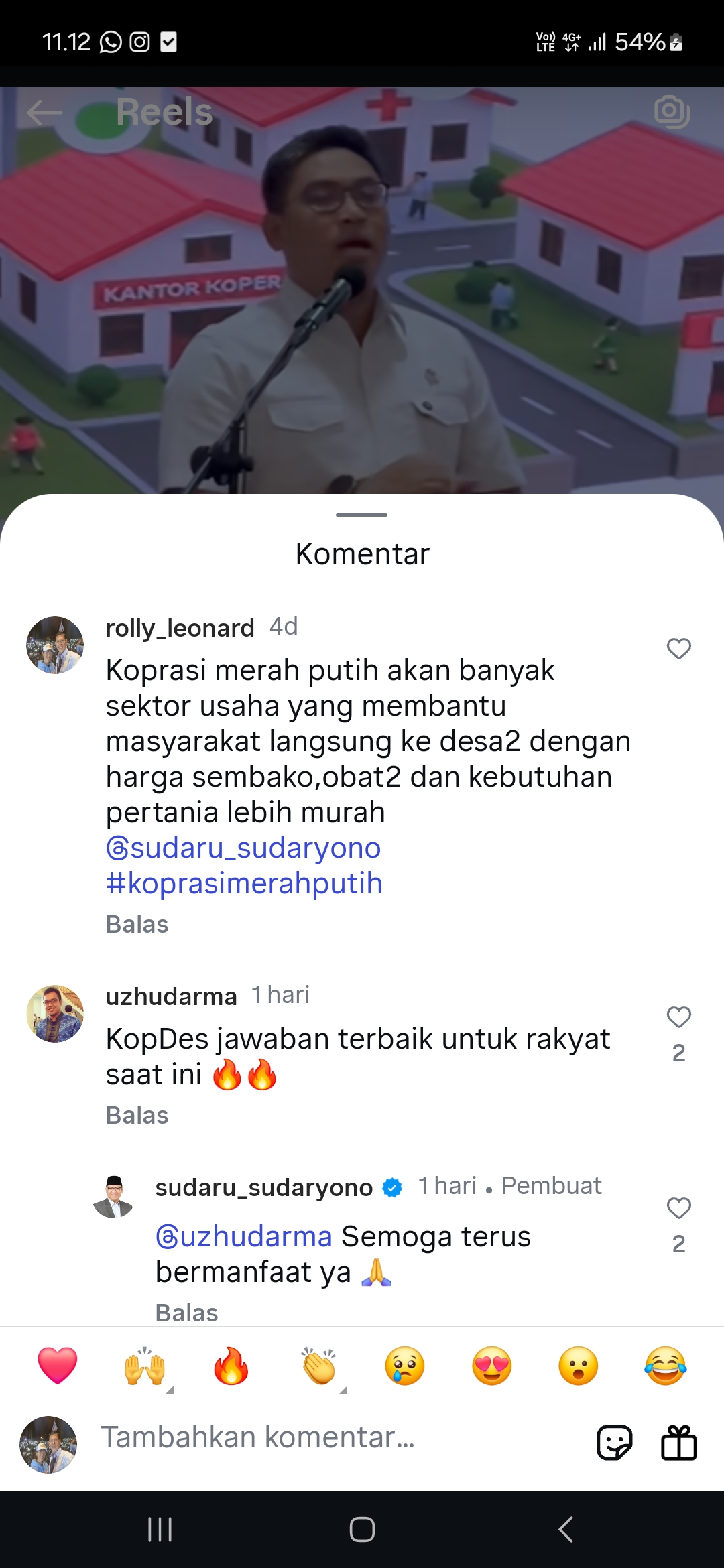Tap the fire quick reaction emoji
The height and width of the screenshot is (1568, 724).
point(231,1366)
